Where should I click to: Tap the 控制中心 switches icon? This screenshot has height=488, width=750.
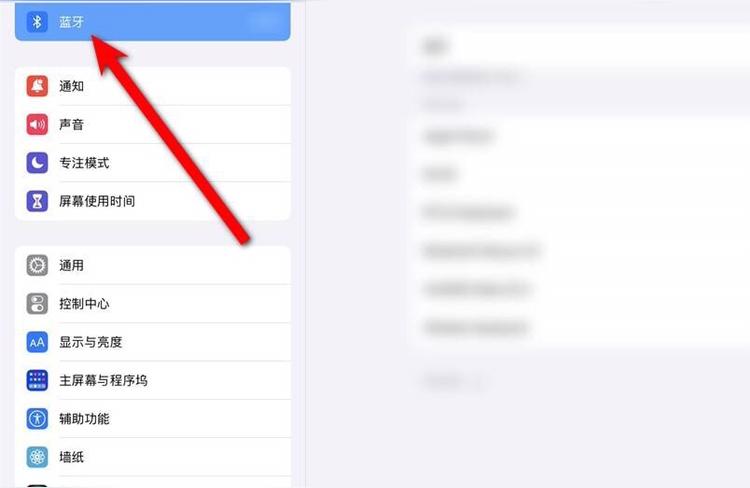point(37,304)
